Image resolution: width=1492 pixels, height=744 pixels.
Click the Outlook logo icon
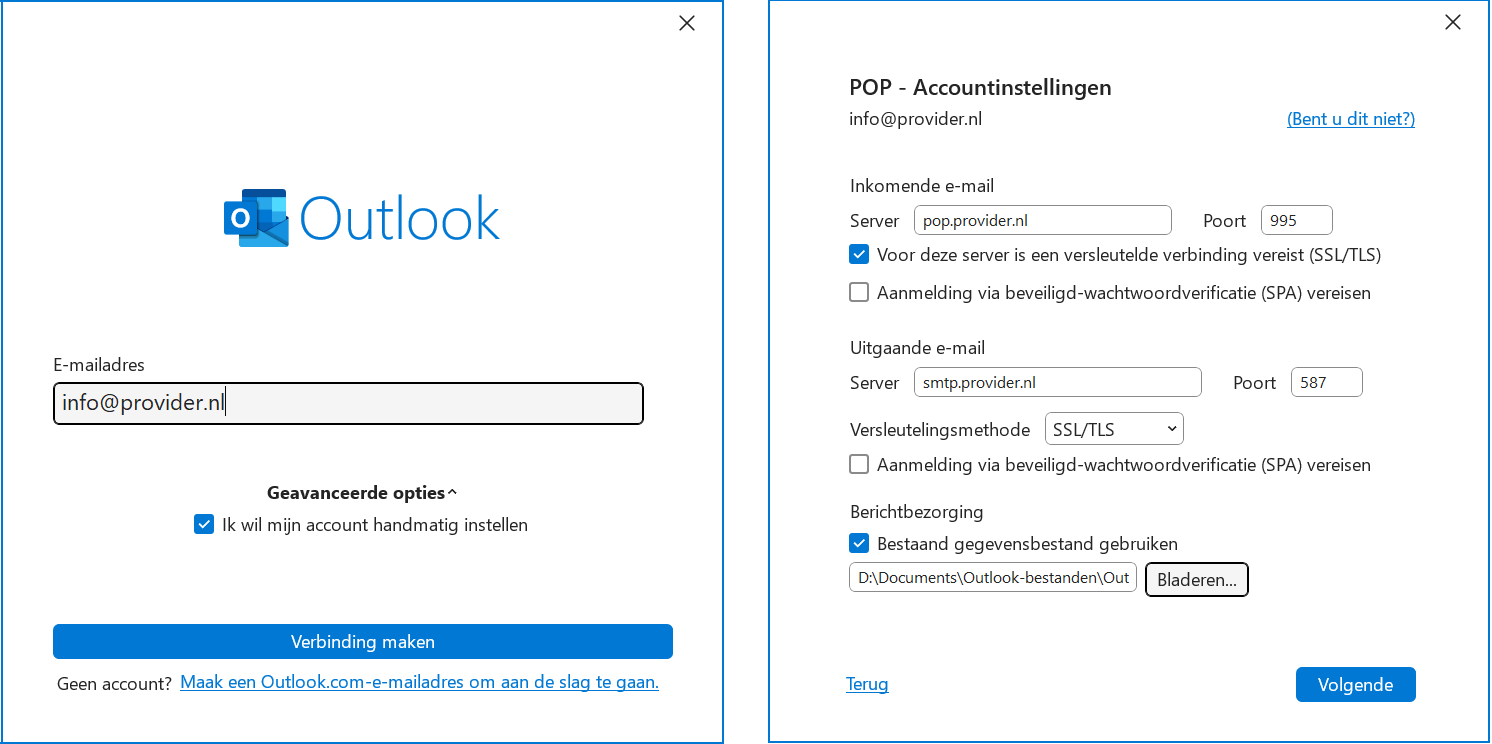[255, 217]
